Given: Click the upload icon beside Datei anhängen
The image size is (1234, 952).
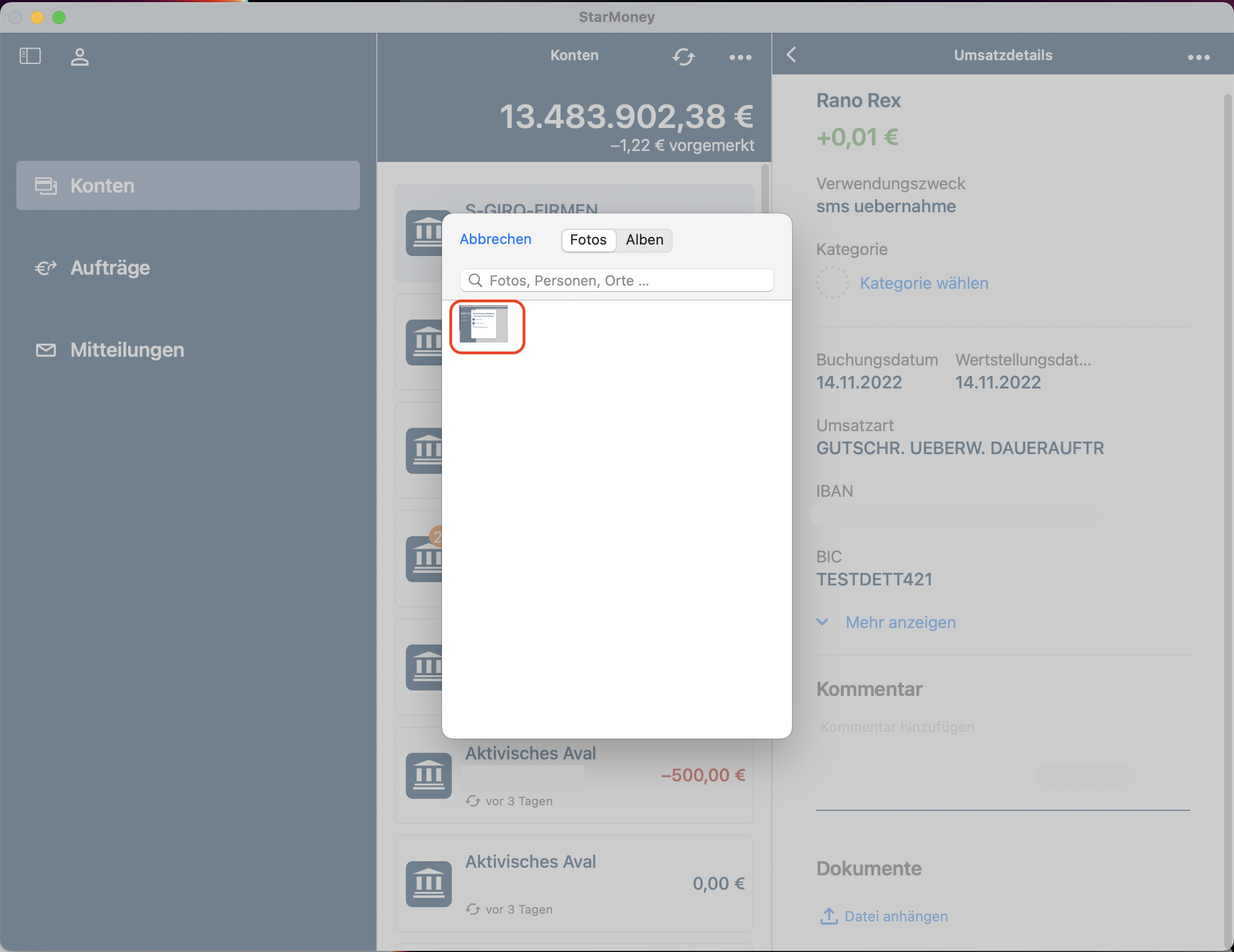Looking at the screenshot, I should pos(828,916).
